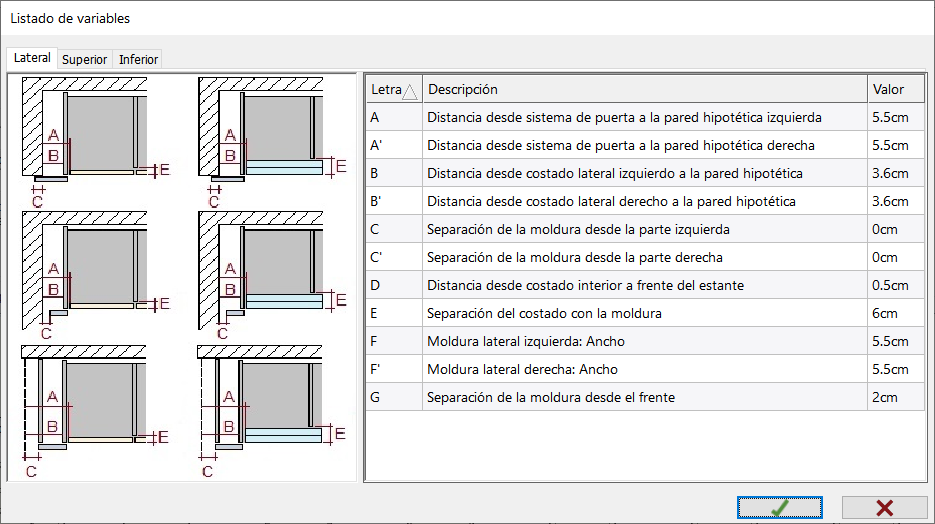Viewport: 935px width, 524px height.
Task: Select row A pared hipotética izquierda
Action: coord(645,117)
